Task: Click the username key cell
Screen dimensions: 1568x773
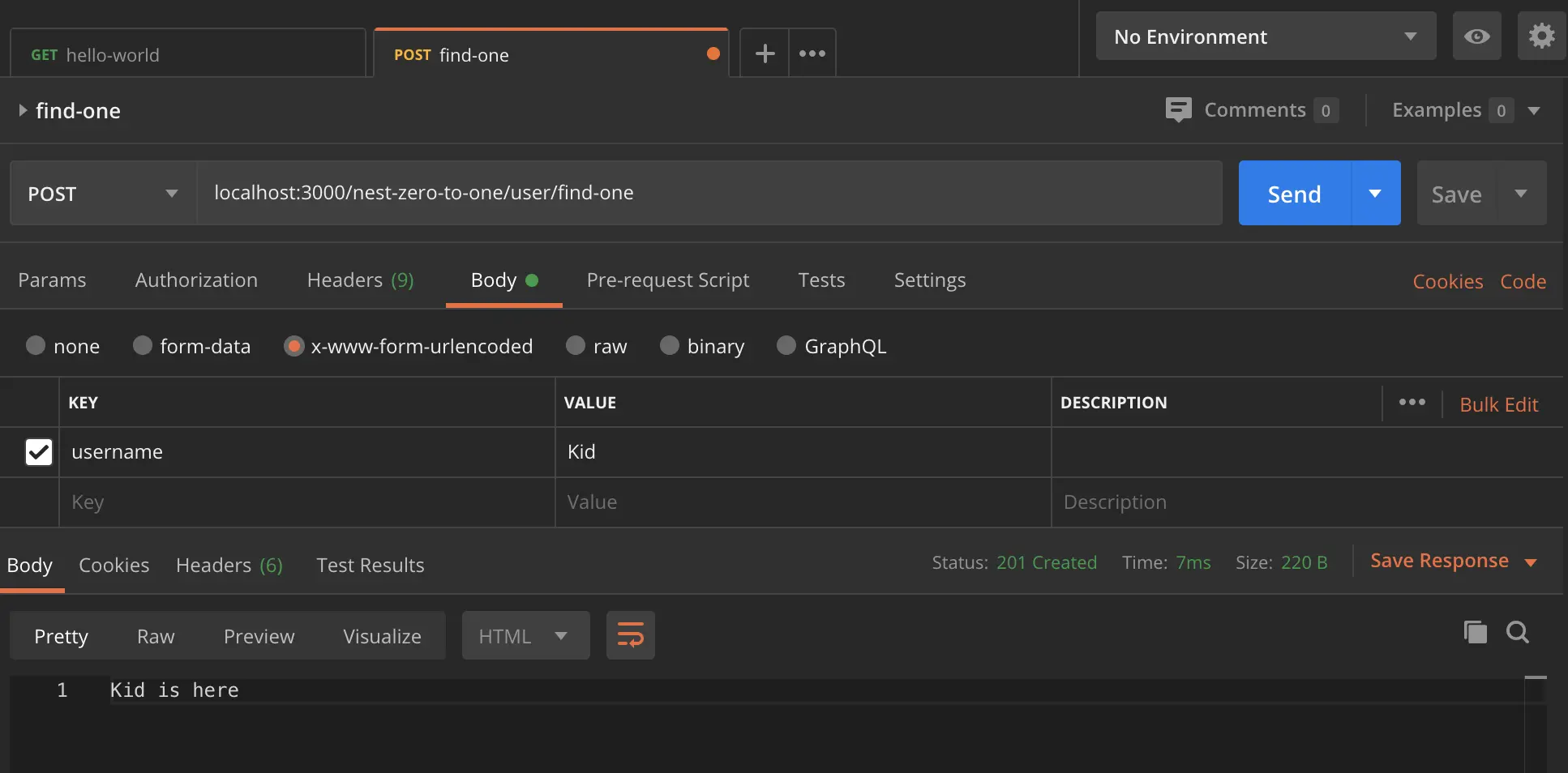Action: [x=307, y=452]
